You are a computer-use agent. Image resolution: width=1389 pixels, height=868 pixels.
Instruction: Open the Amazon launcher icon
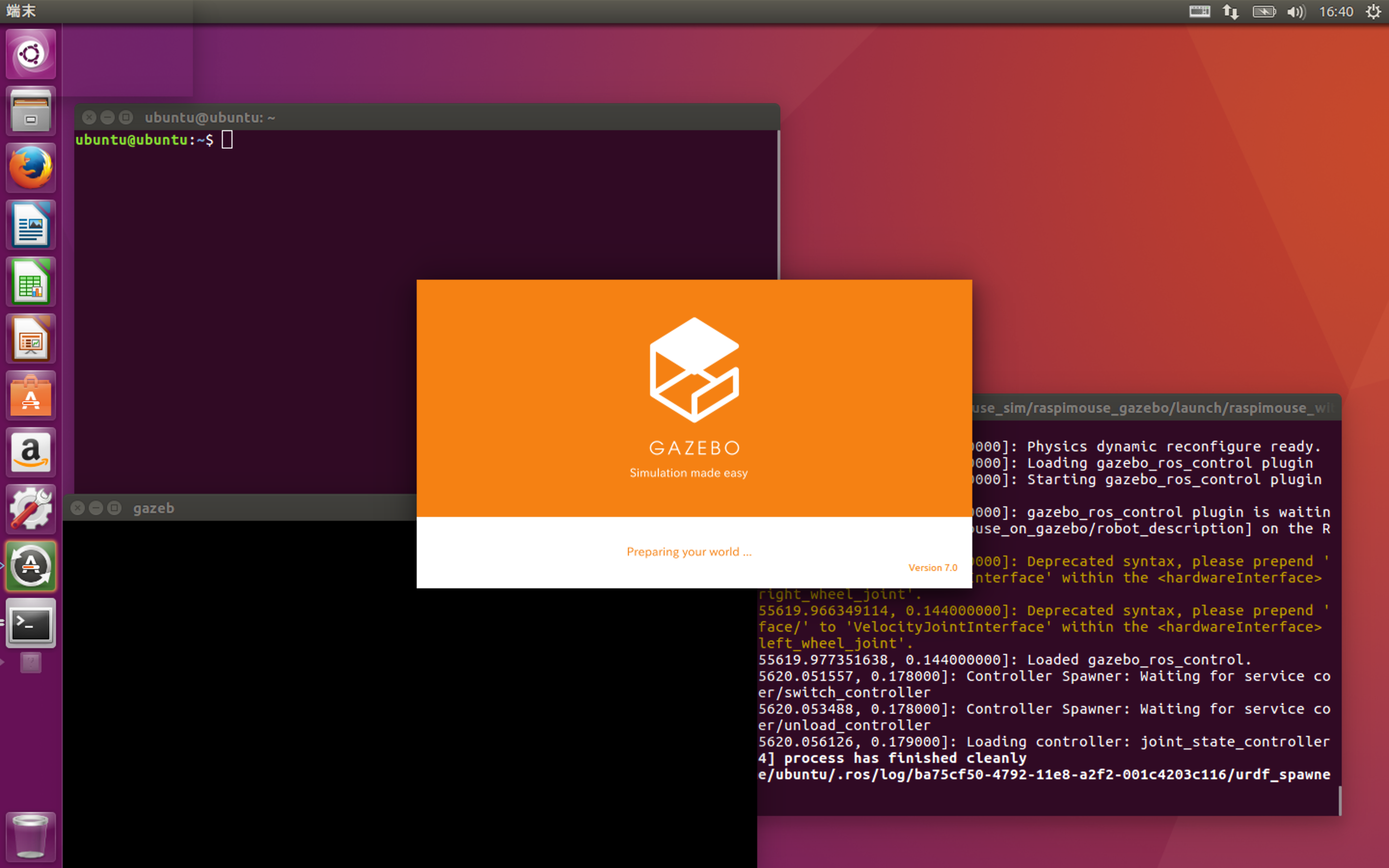[x=30, y=452]
